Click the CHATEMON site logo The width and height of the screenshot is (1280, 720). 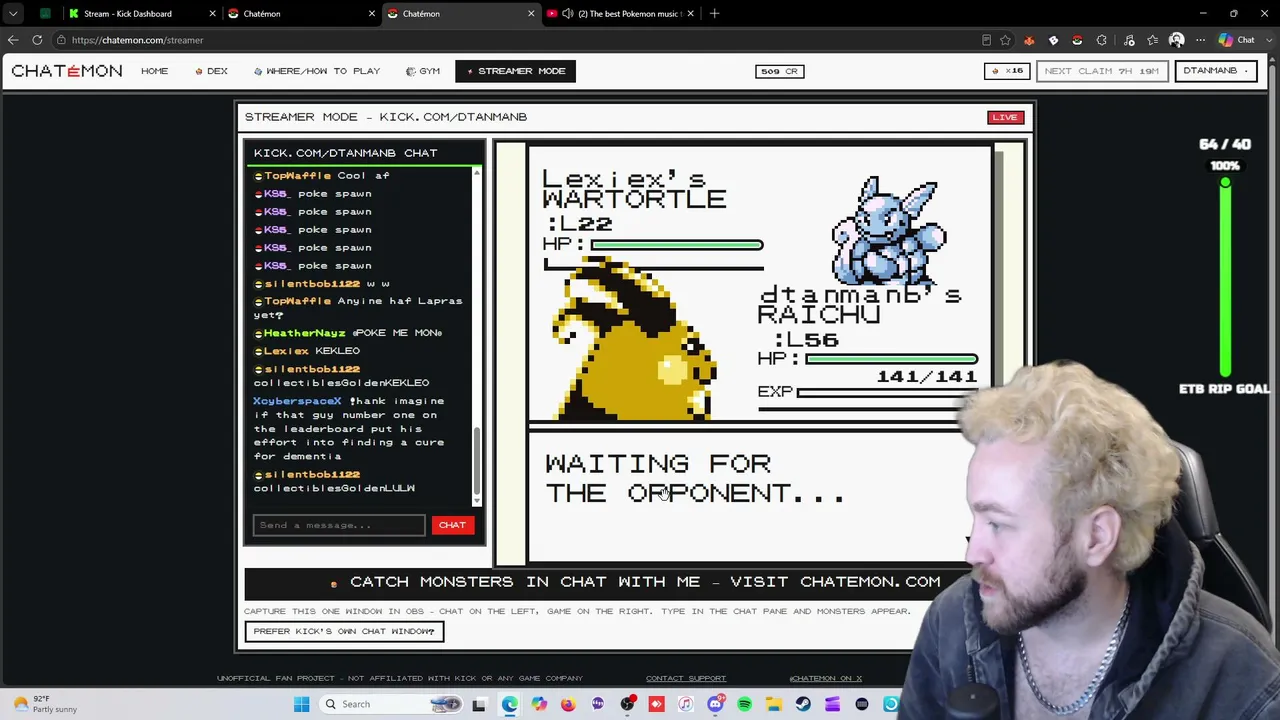tap(66, 71)
